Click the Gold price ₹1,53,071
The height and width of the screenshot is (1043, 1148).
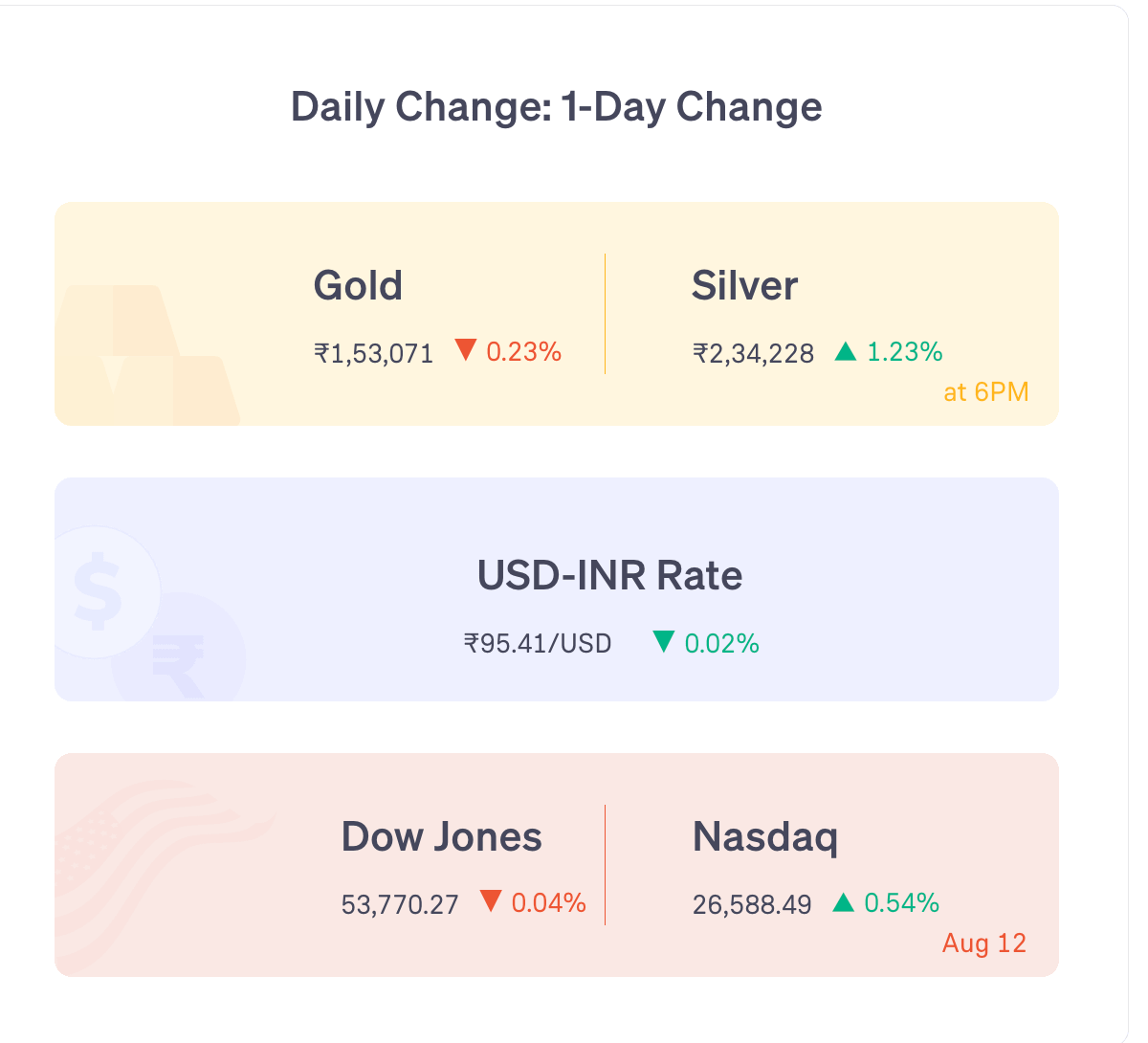[x=373, y=353]
